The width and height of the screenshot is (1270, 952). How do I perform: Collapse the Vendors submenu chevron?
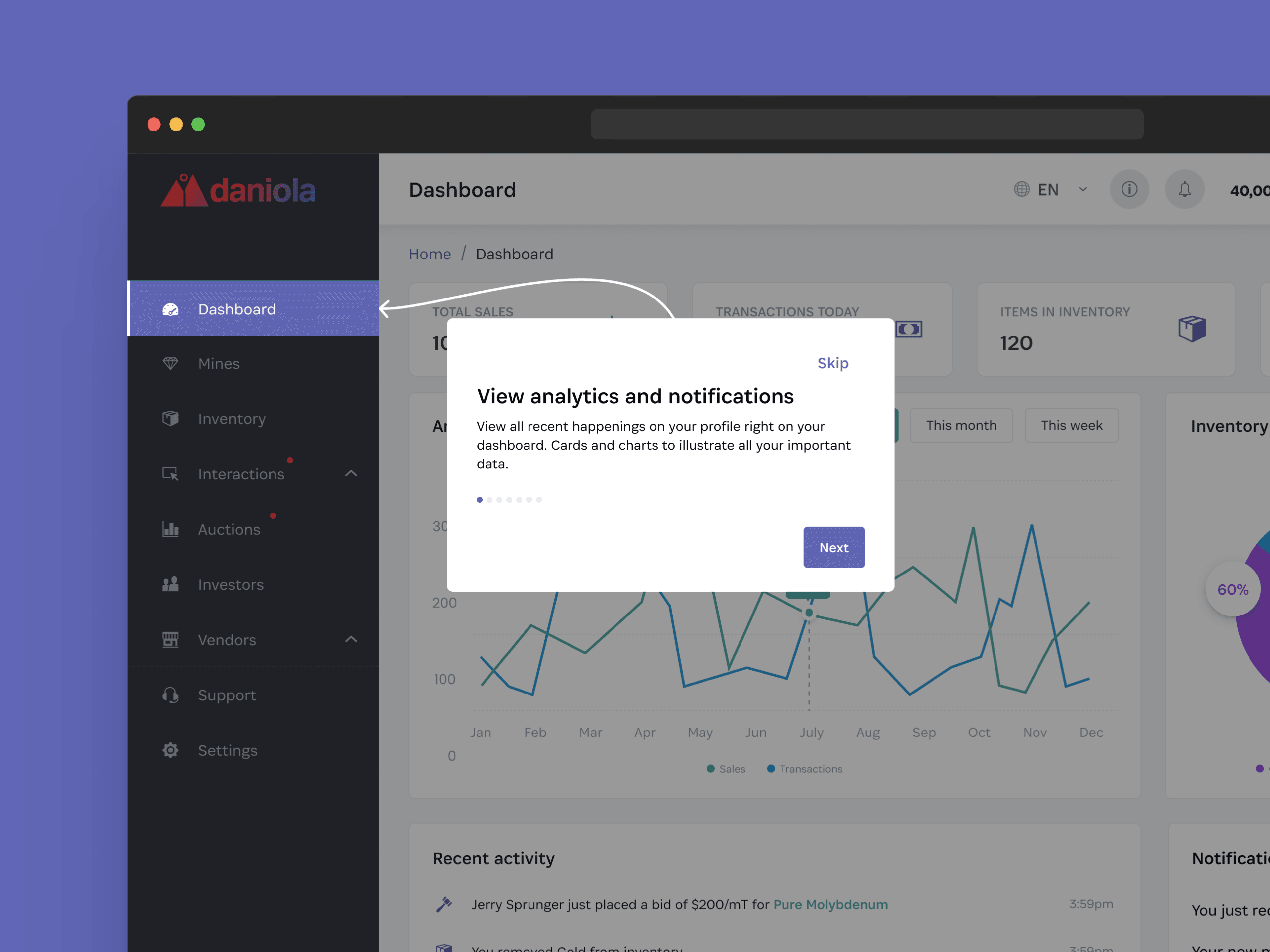coord(351,639)
